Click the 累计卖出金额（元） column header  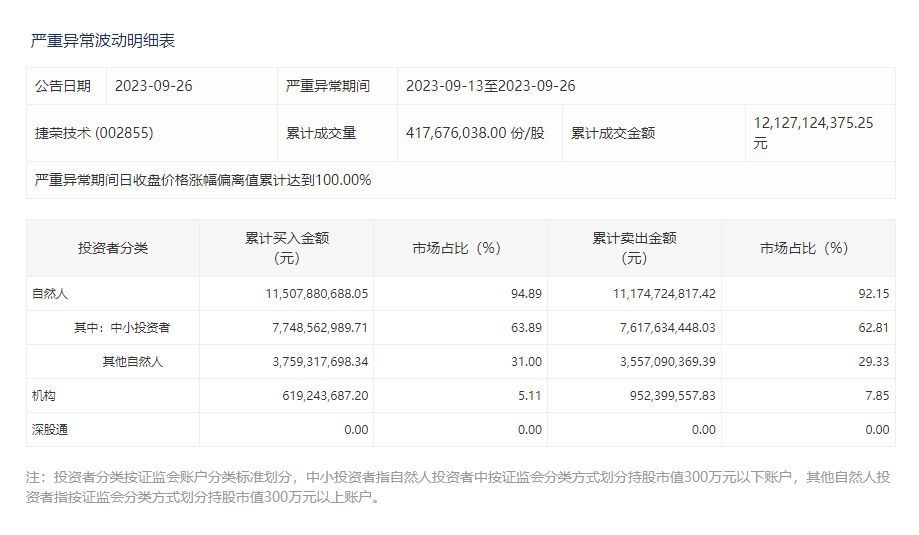click(633, 248)
